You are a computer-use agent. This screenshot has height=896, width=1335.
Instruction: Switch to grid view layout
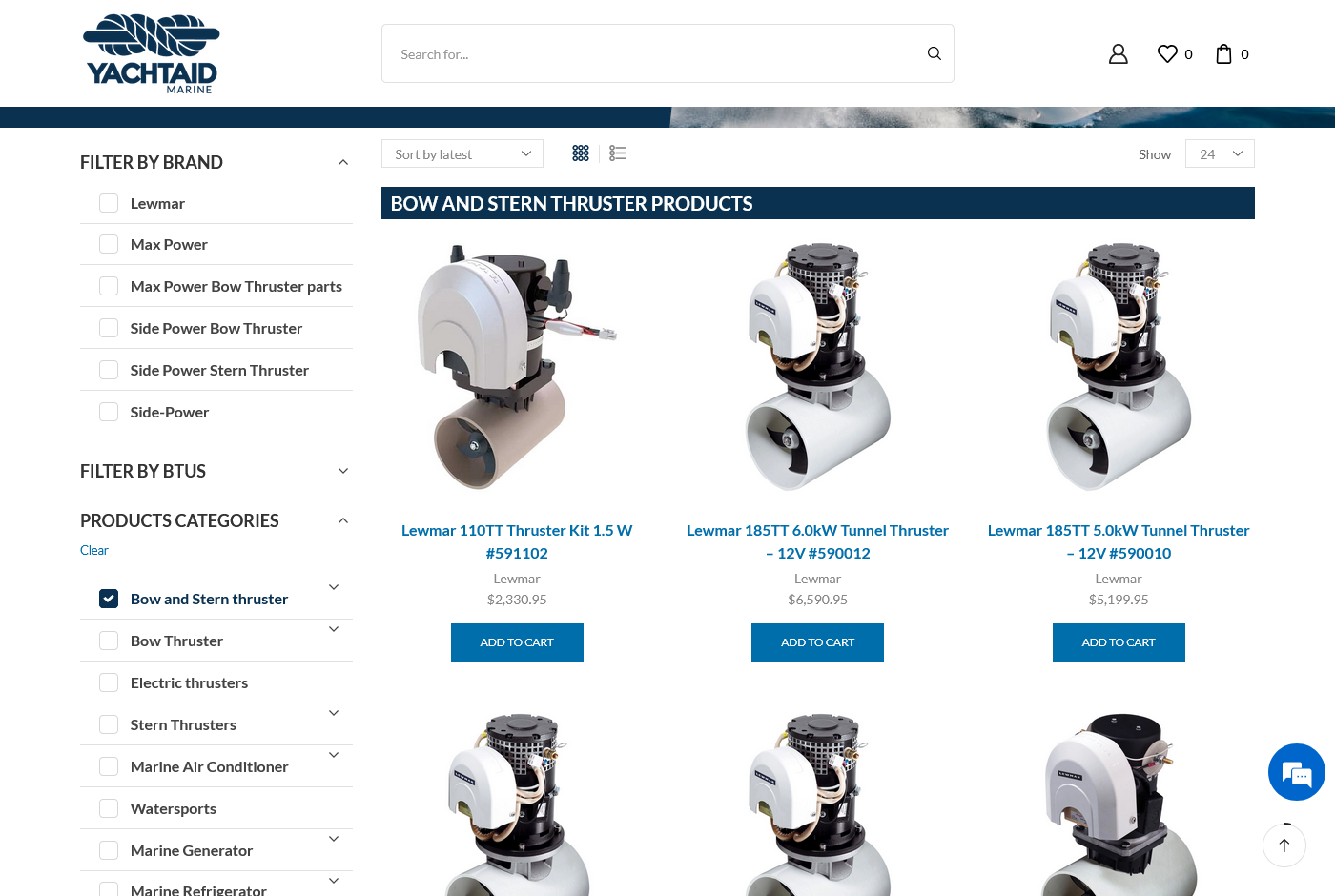pos(581,153)
